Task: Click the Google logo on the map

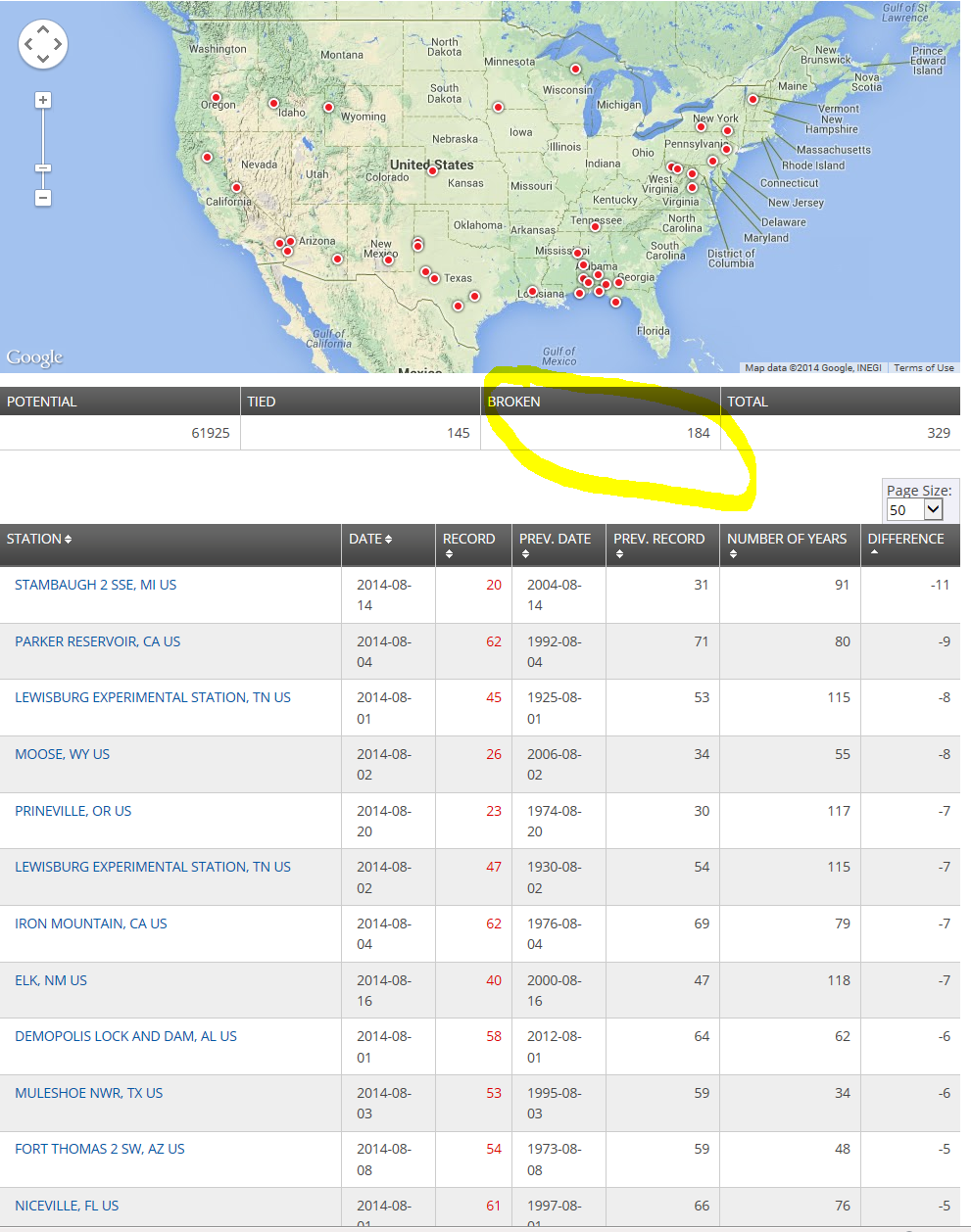Action: point(34,357)
